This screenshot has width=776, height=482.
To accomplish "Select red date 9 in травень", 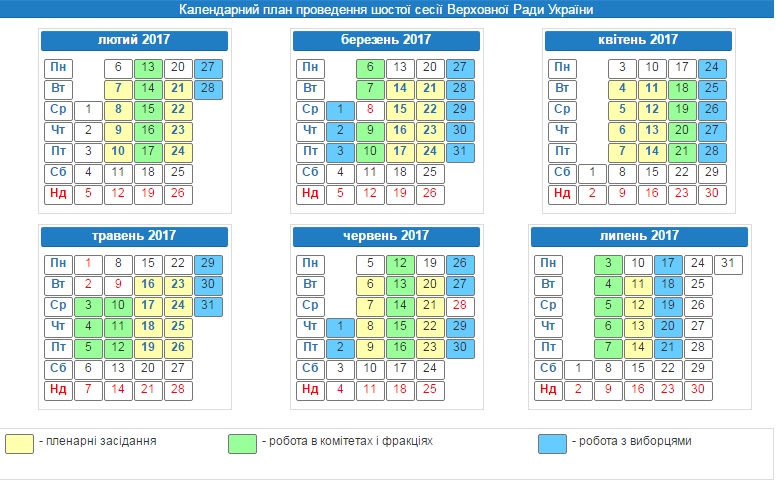I will [118, 286].
